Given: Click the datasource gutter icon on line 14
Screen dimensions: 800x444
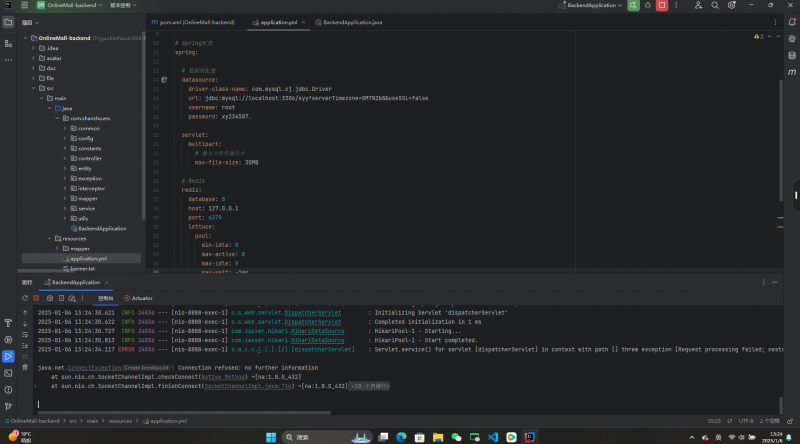Looking at the screenshot, I should 164,80.
